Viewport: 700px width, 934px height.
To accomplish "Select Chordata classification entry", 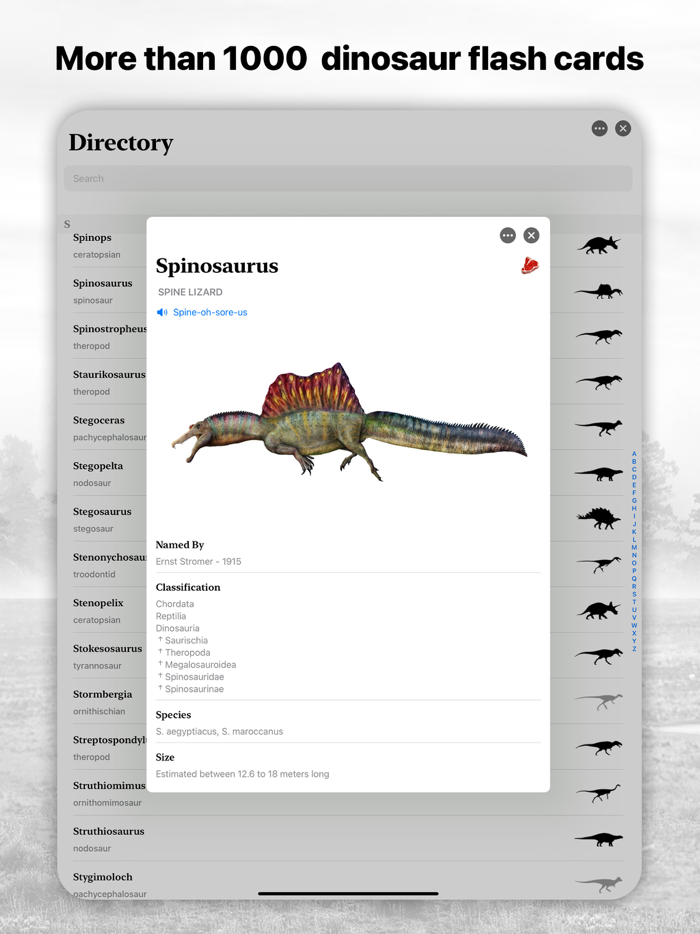I will (175, 603).
